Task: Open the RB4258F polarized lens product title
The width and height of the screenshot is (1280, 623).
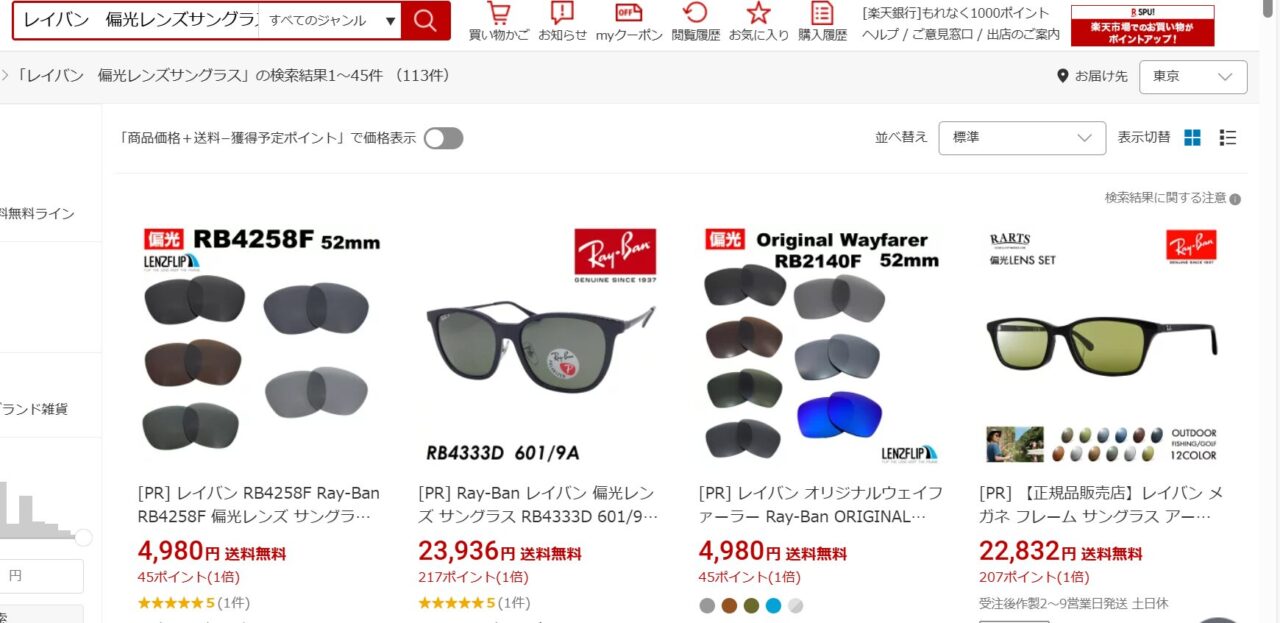Action: (258, 505)
